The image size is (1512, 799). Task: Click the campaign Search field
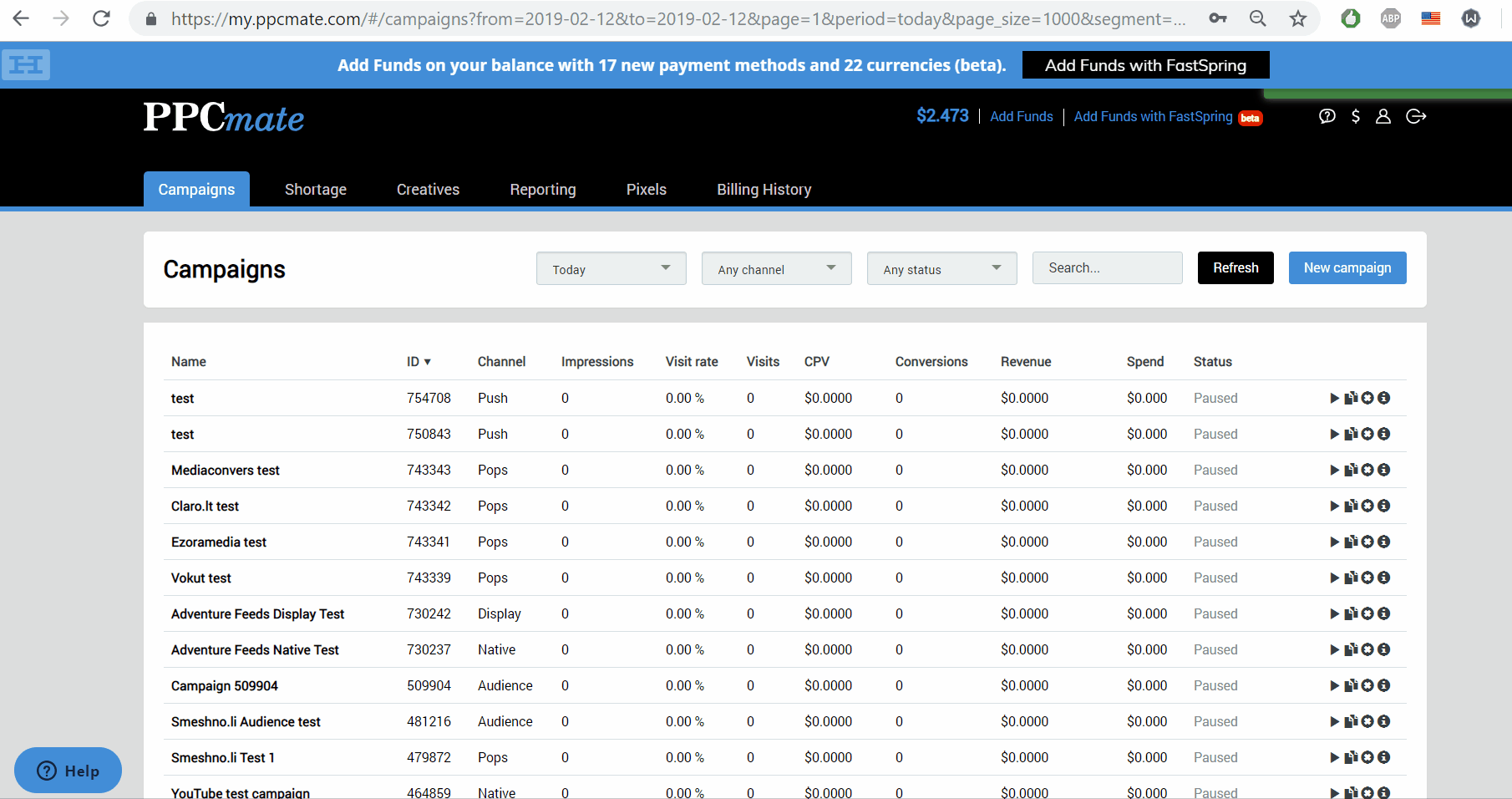[x=1107, y=267]
